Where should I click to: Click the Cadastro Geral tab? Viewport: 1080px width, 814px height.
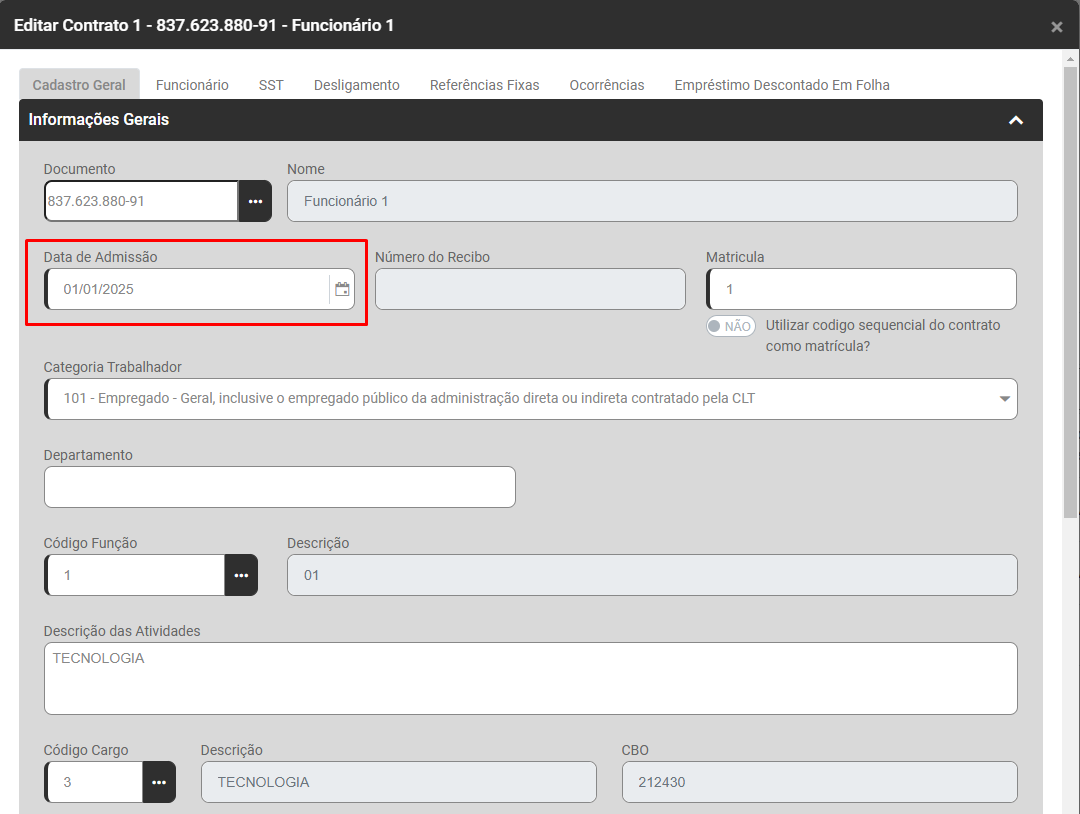79,85
